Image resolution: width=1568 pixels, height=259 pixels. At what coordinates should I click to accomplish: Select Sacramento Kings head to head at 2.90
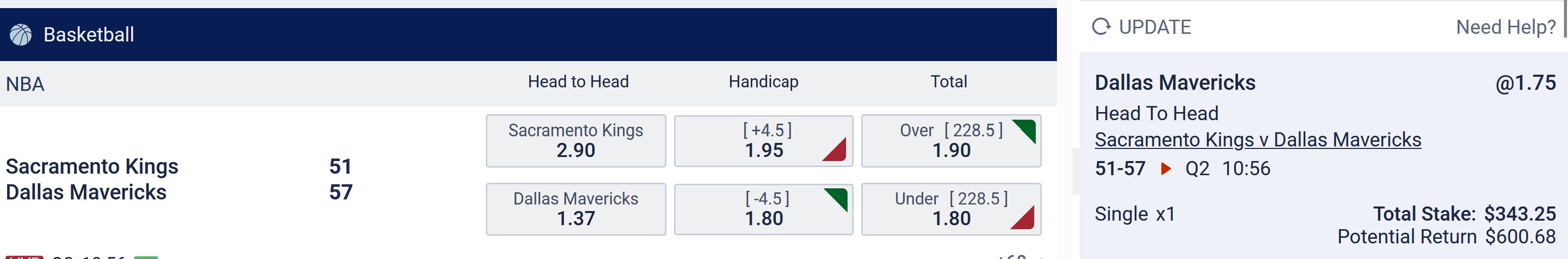point(576,141)
